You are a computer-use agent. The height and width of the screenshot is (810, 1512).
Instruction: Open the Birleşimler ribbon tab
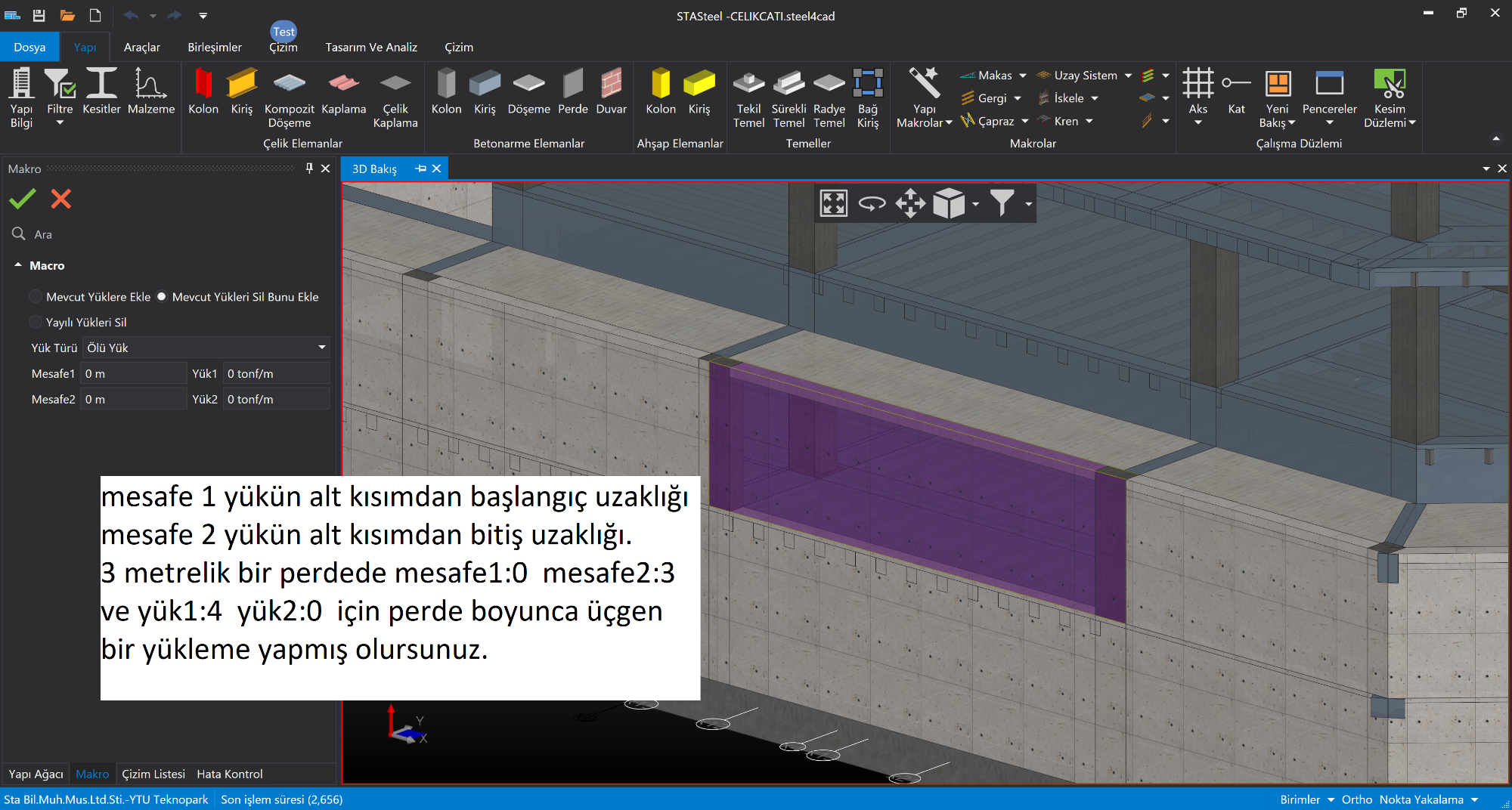[215, 47]
